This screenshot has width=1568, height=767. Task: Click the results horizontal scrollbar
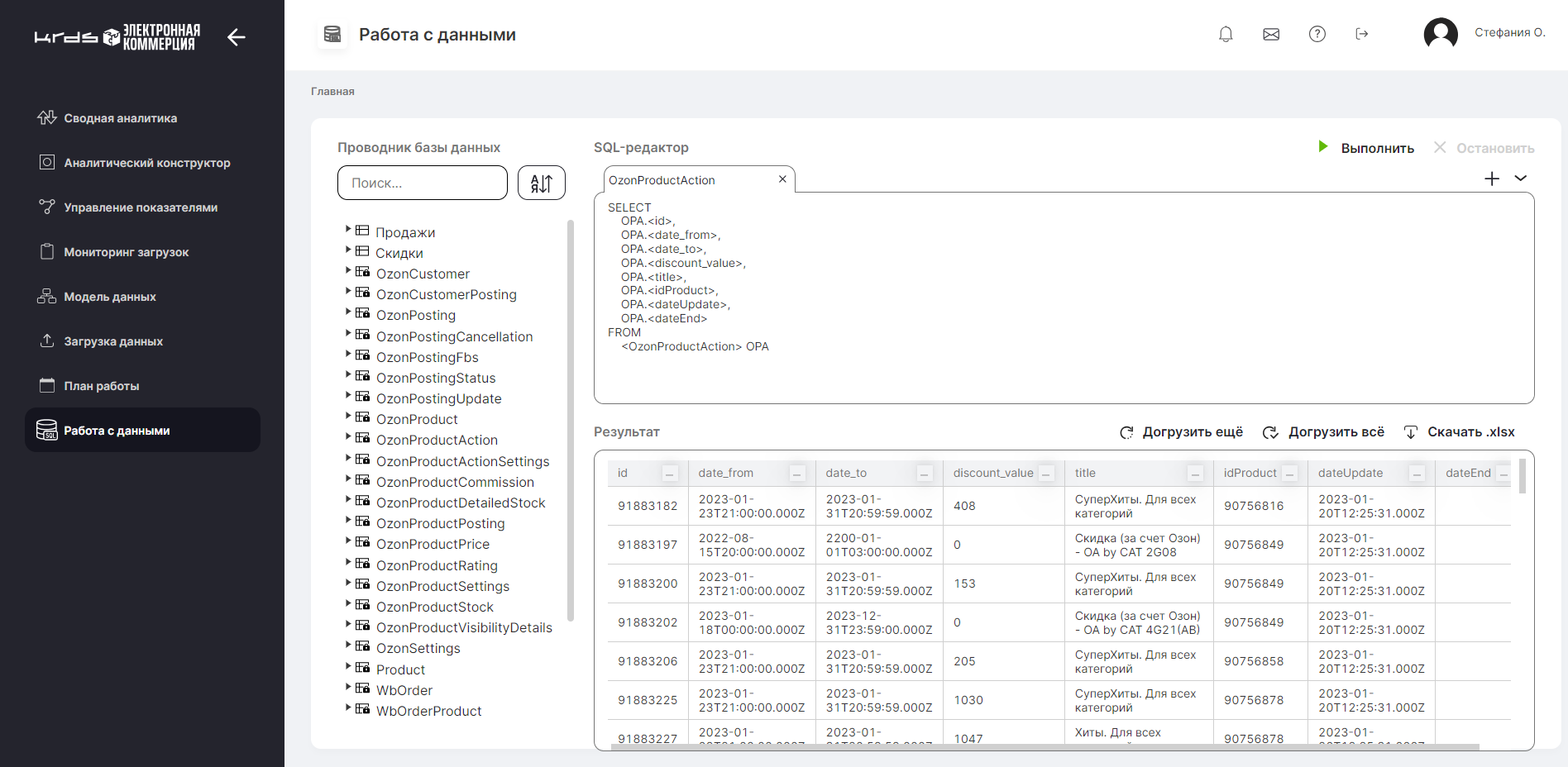click(1044, 747)
